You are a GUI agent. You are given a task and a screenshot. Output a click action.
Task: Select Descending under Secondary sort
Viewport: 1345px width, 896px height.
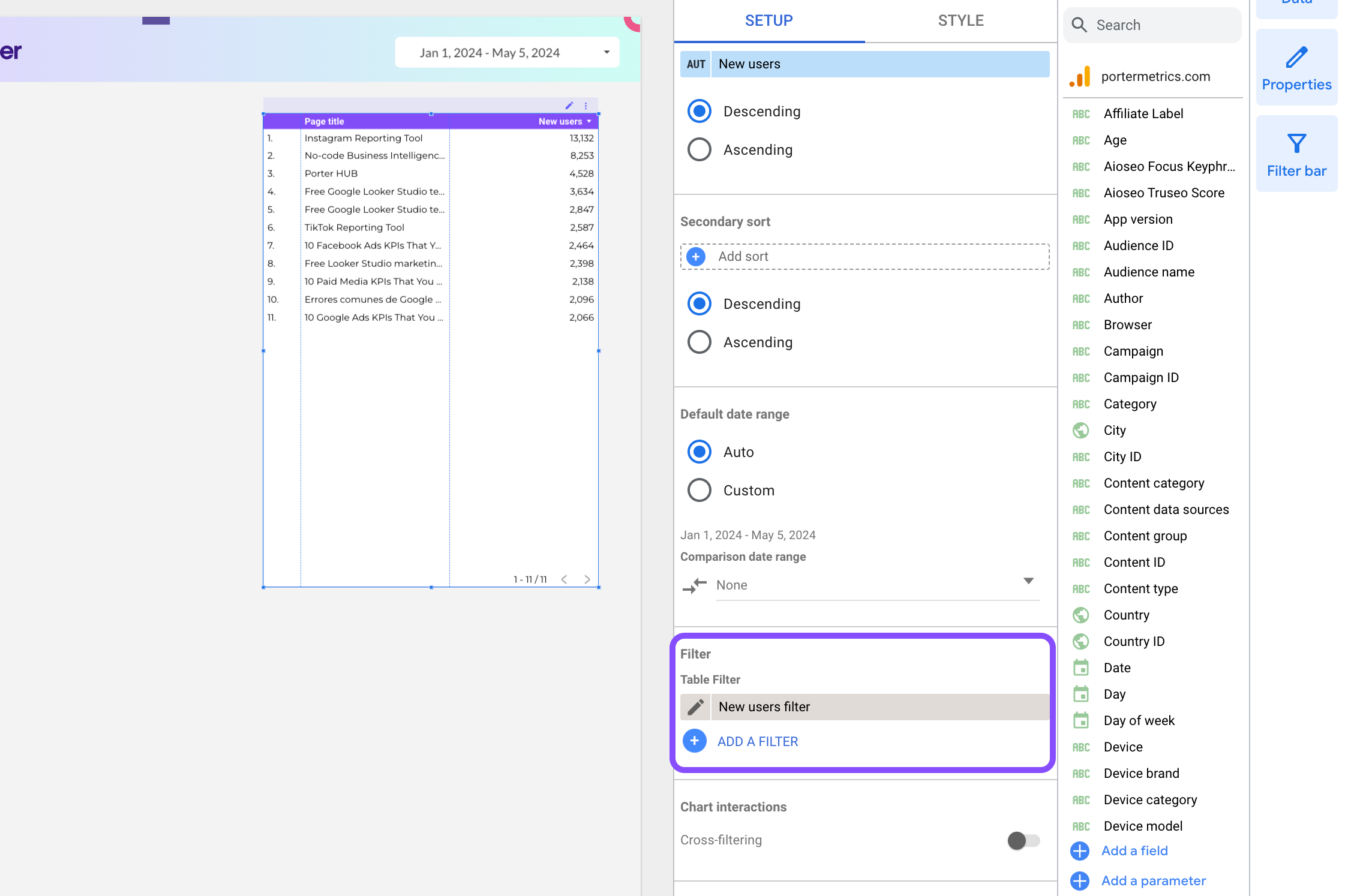point(699,304)
